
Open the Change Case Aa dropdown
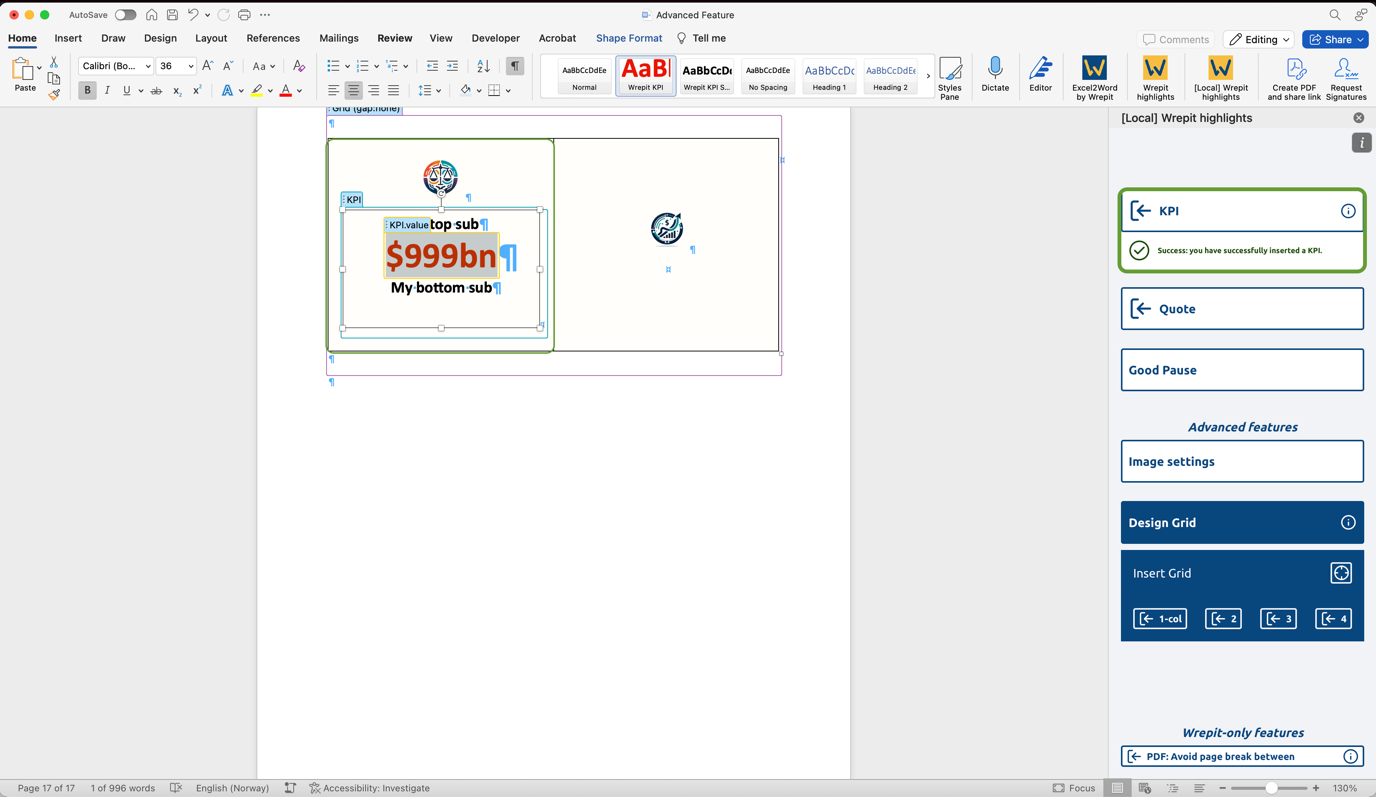263,66
